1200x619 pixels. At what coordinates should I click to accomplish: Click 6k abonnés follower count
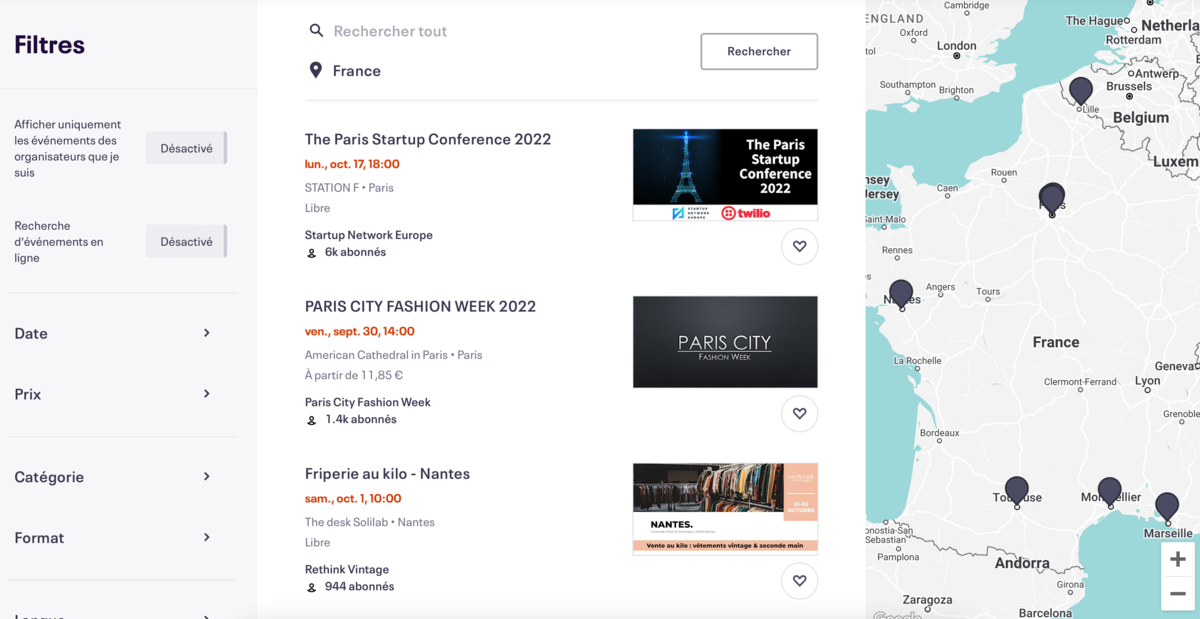pos(355,252)
